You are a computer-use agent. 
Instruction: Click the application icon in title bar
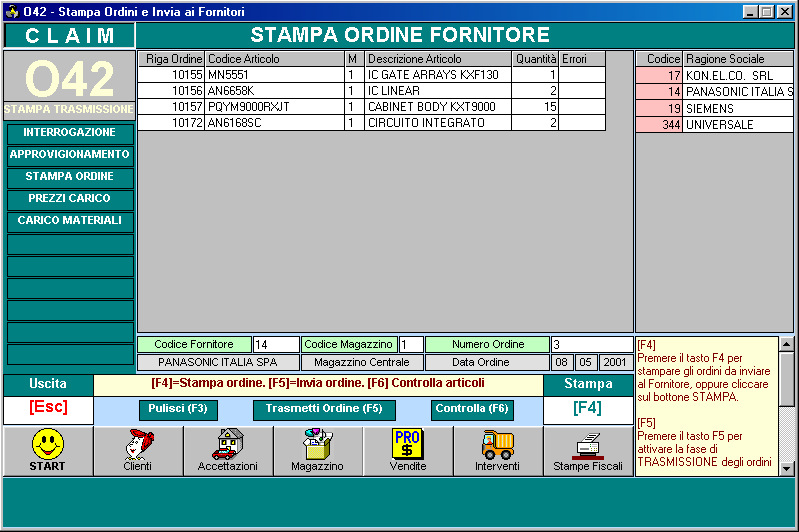(12, 11)
